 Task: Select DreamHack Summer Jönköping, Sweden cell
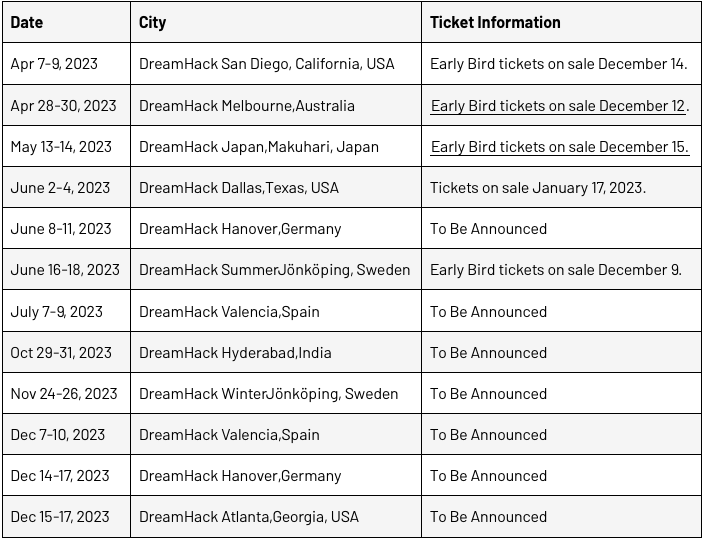[x=276, y=270]
